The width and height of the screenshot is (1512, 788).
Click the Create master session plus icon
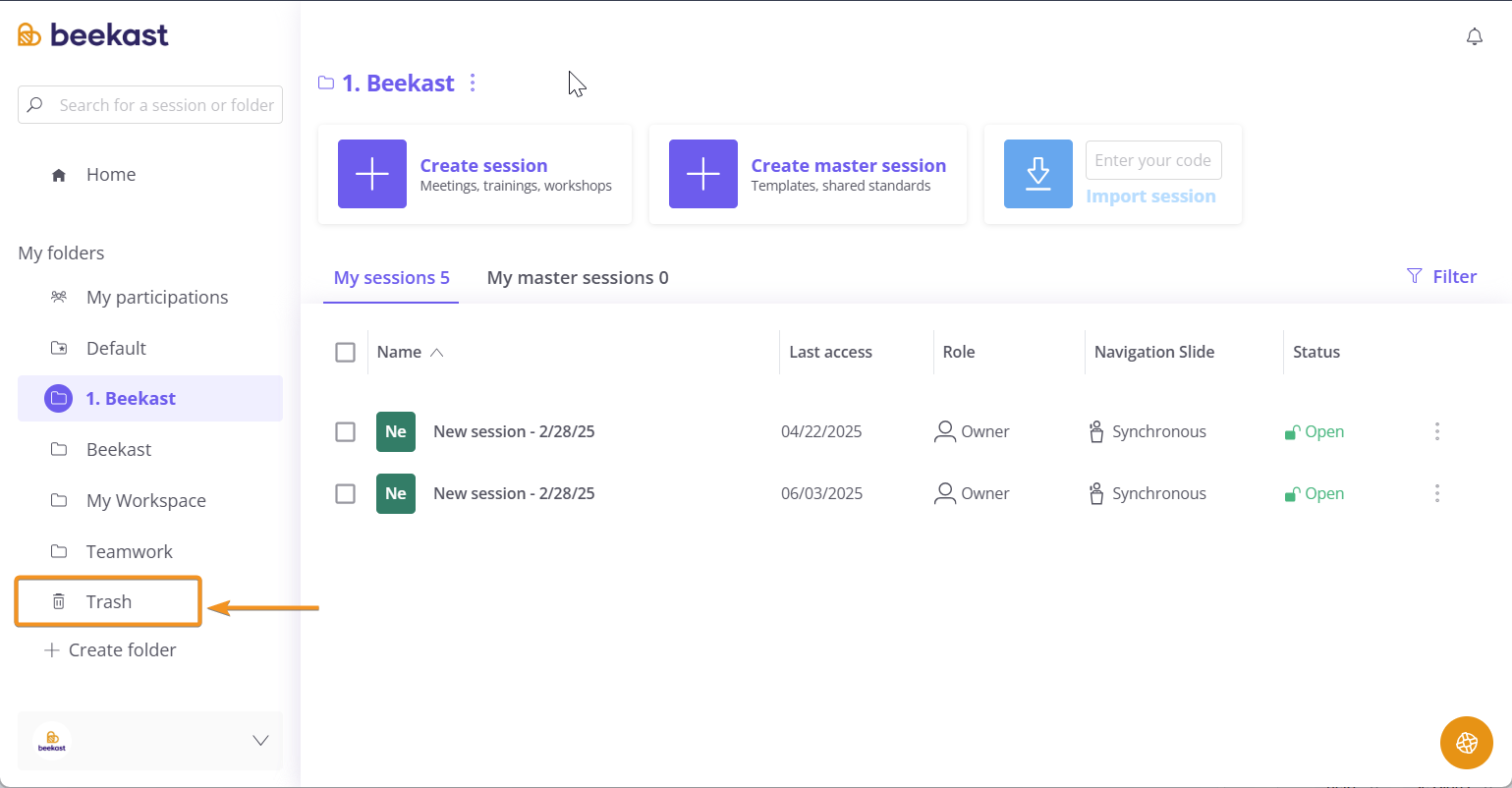703,174
